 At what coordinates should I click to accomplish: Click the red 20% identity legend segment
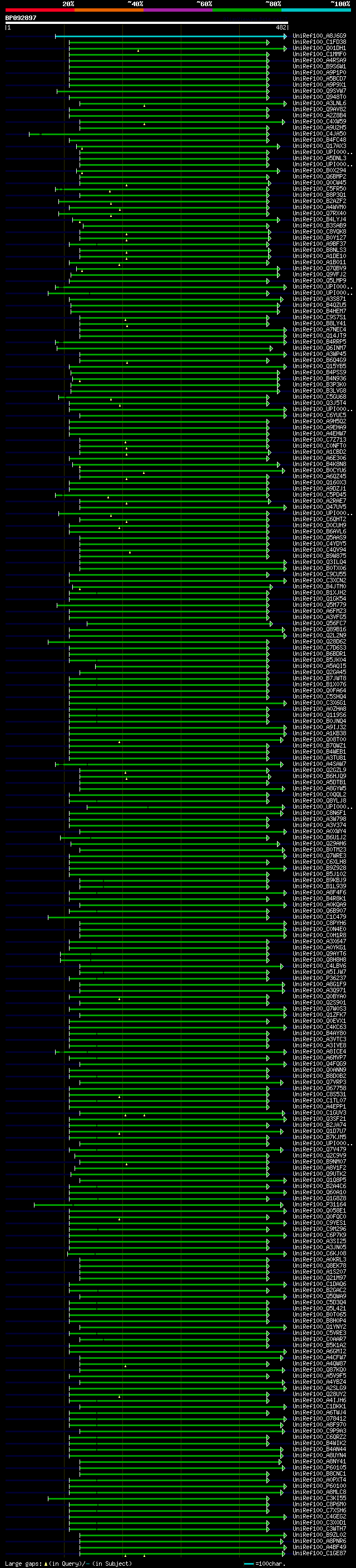40,10
